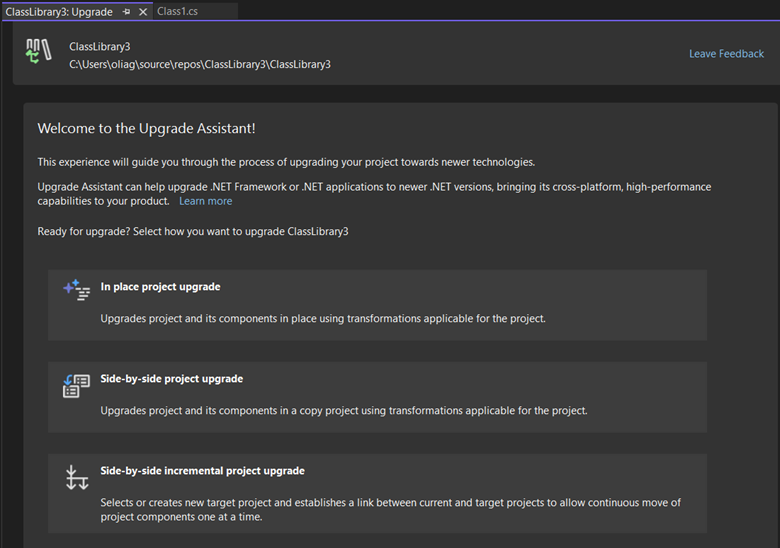Click the Side-by-side project upgrade icon
The height and width of the screenshot is (548, 780).
point(76,385)
